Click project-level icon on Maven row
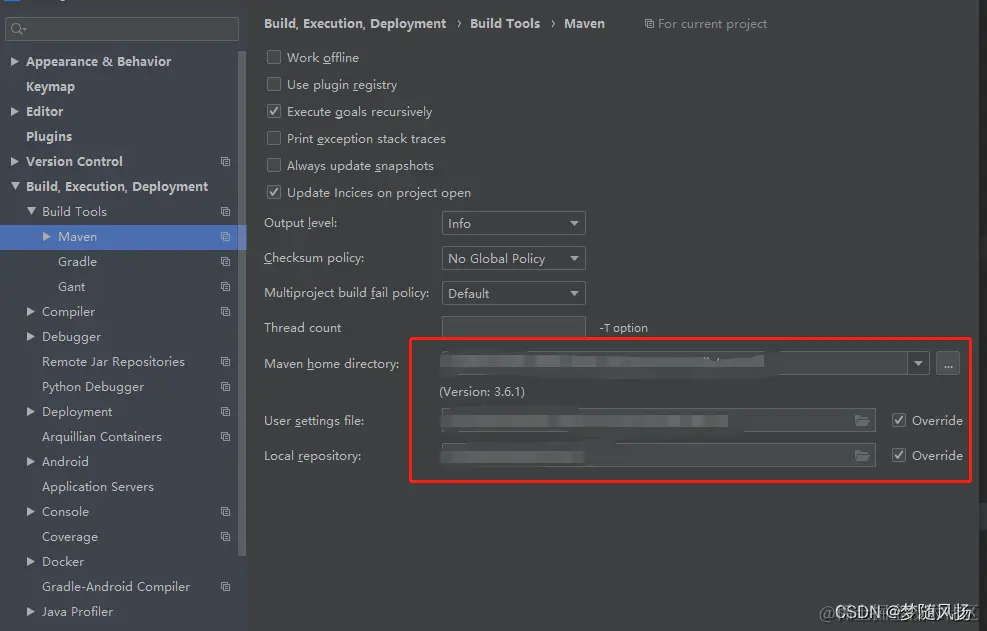Screen dimensions: 987x631 coord(225,237)
